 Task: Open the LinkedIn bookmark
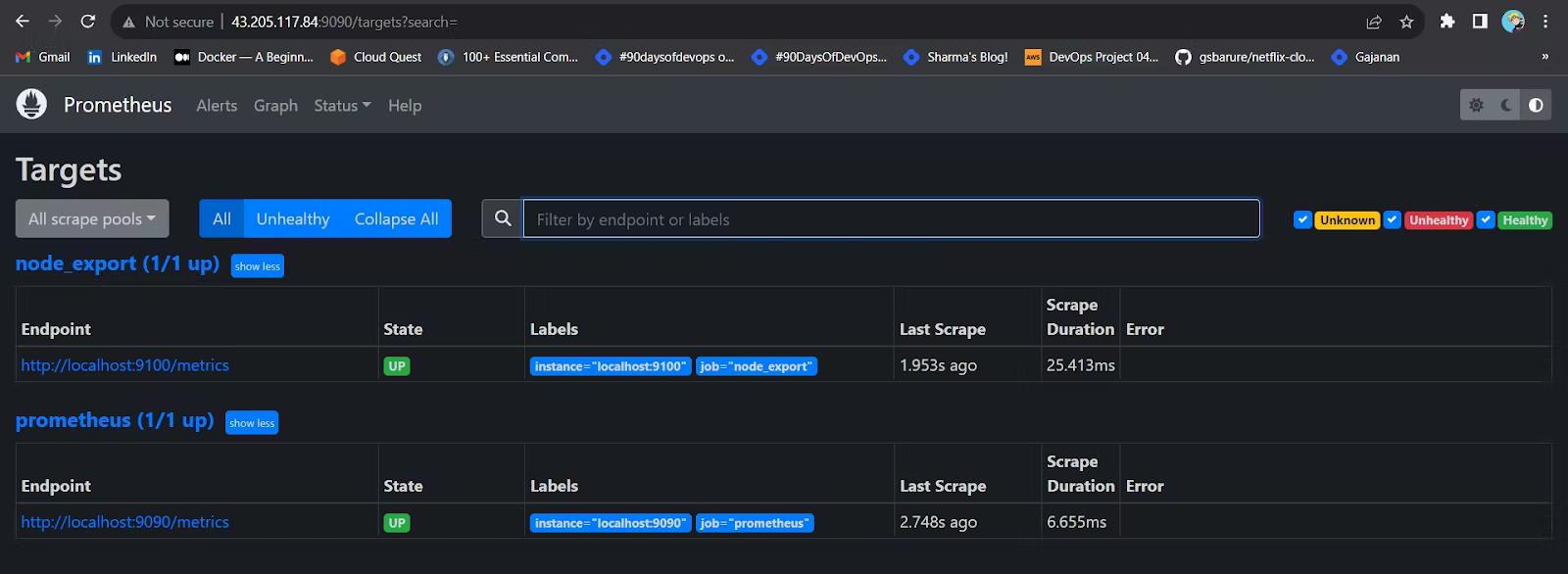point(122,57)
